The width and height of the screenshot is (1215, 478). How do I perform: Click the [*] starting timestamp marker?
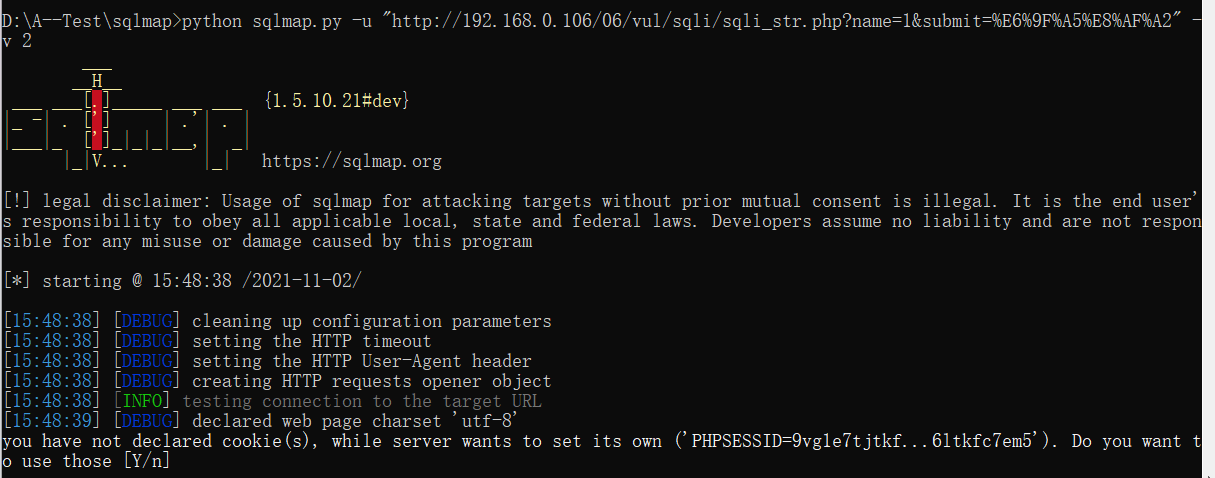17,281
